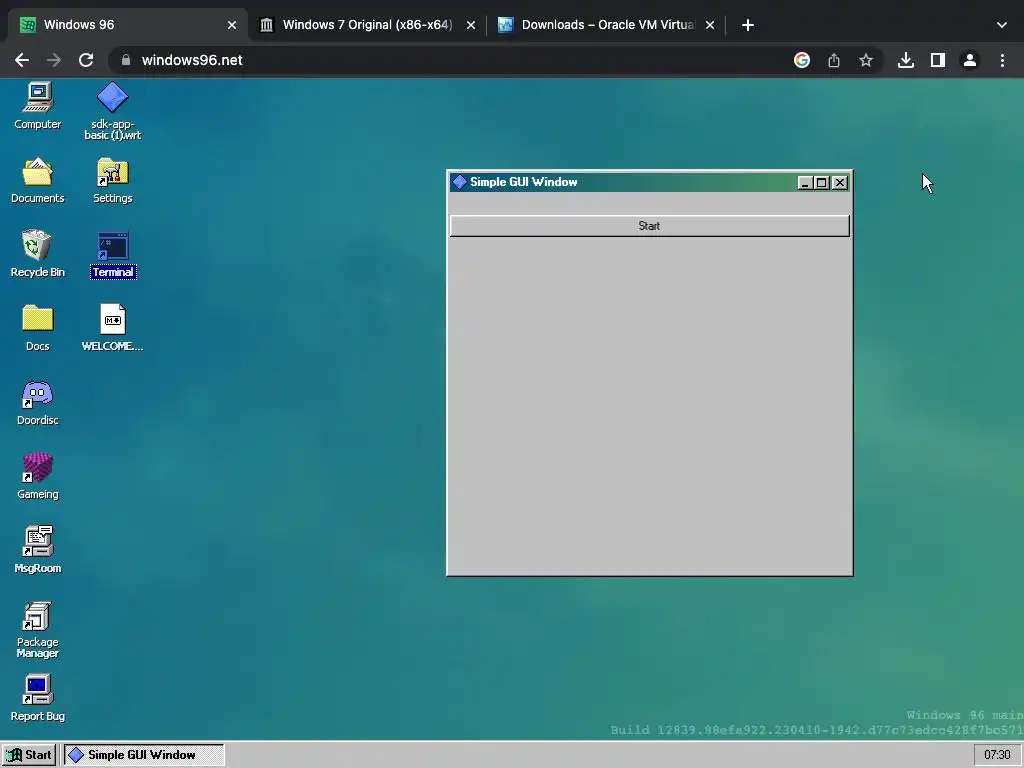Close the Downloads Oracle VM tab
Image resolution: width=1024 pixels, height=768 pixels.
pyautogui.click(x=710, y=25)
